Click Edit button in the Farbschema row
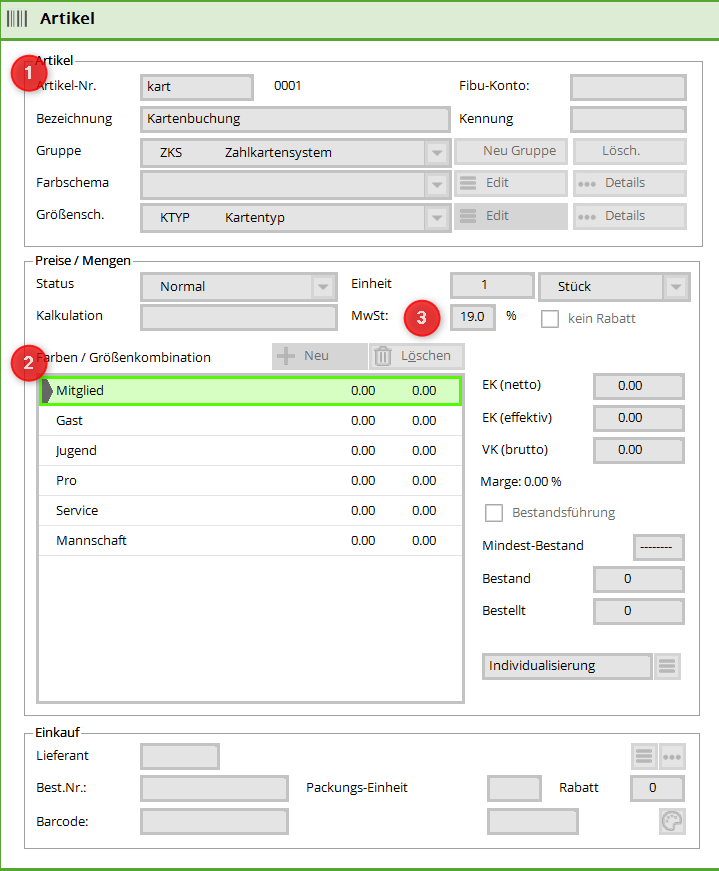 (511, 183)
